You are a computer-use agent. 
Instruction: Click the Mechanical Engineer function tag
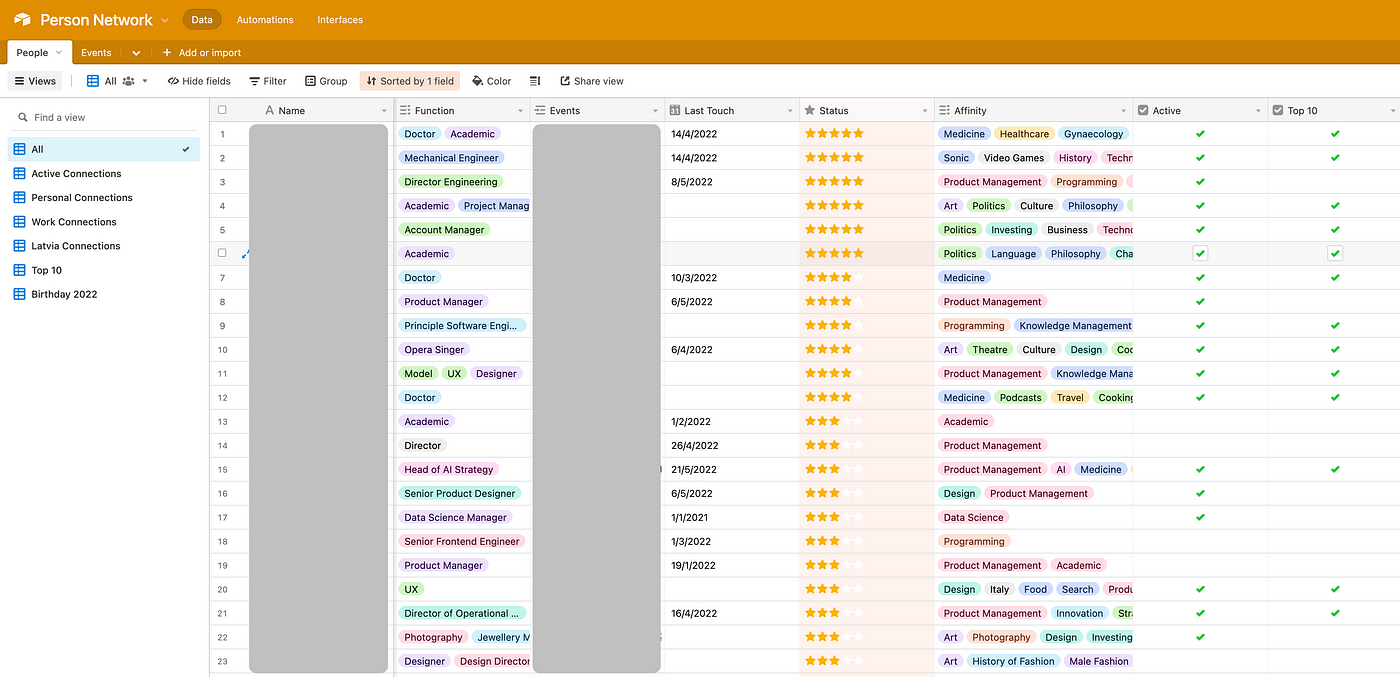click(x=451, y=158)
